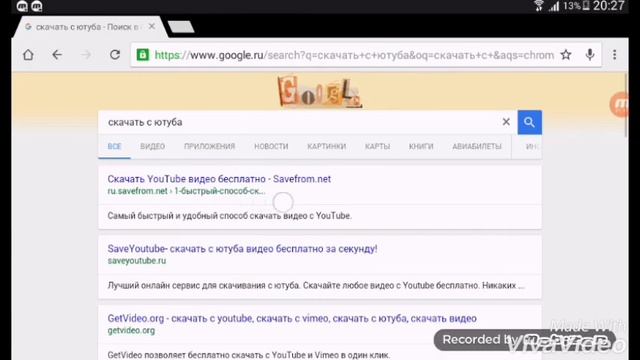Click 'Самый быстрый и удобный способ' snippet
Screen dimensions: 640x360
[x=229, y=216]
